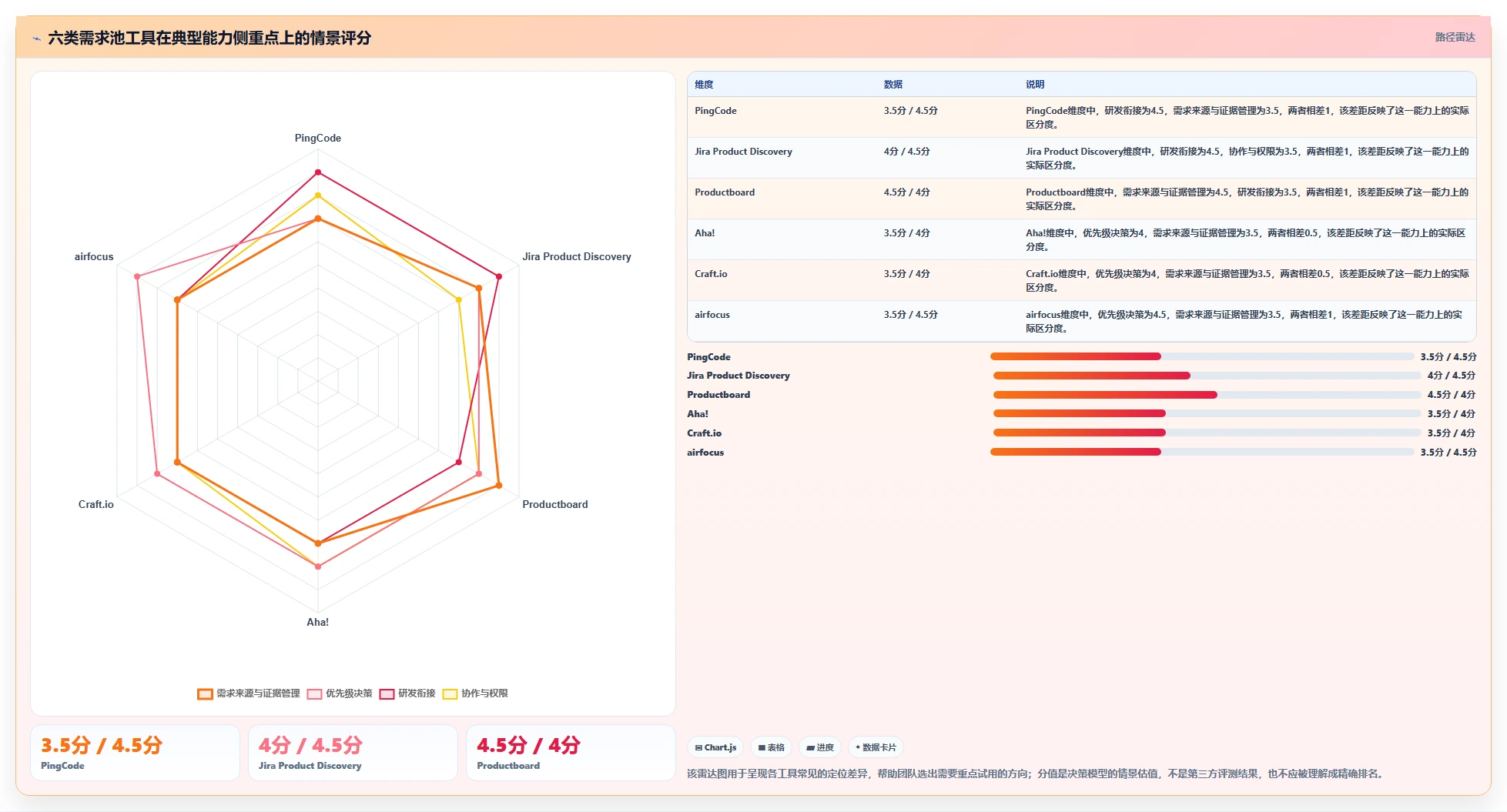Image resolution: width=1507 pixels, height=812 pixels.
Task: Click the 进度 tag
Action: click(x=820, y=747)
